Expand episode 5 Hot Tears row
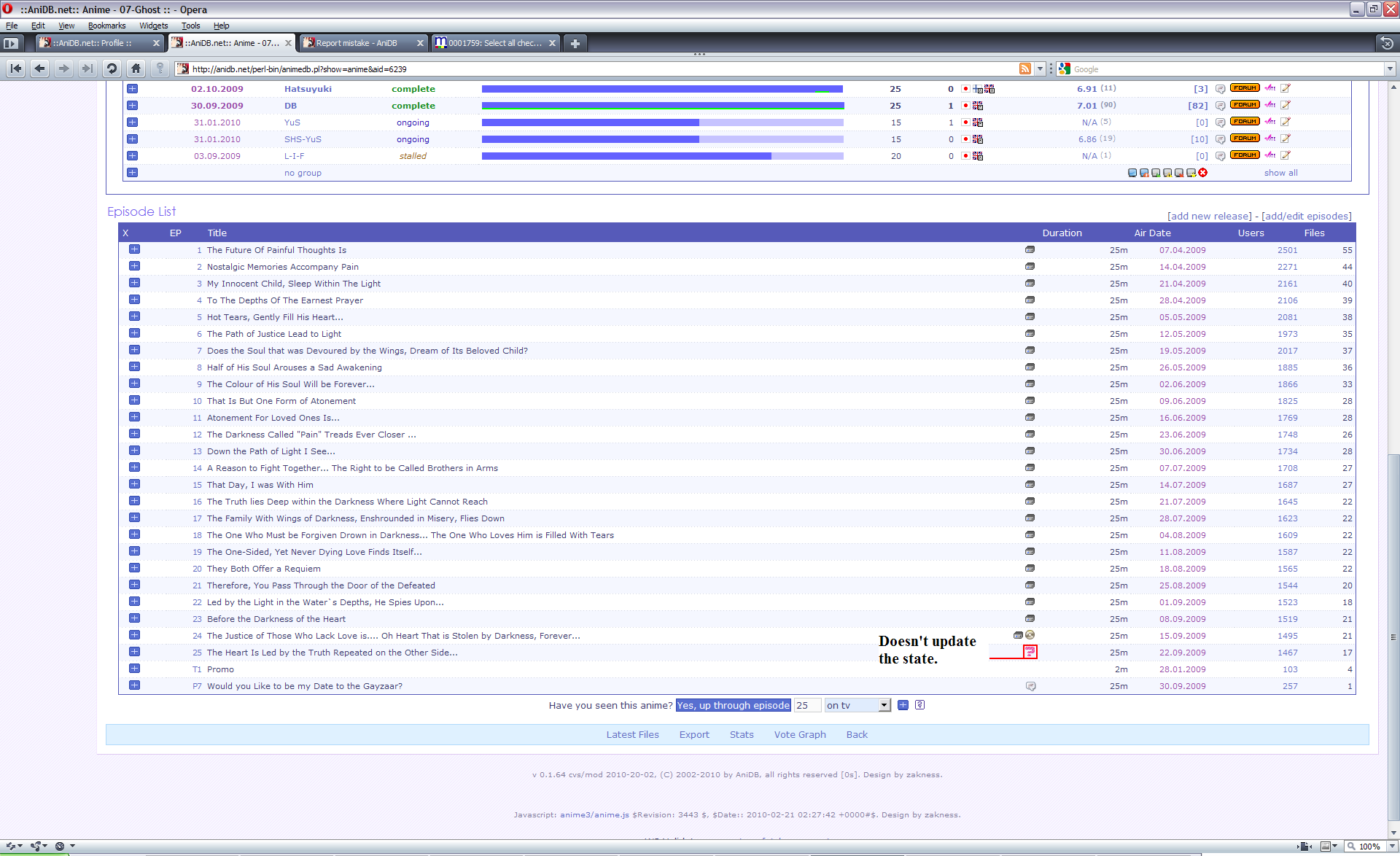 pos(134,317)
